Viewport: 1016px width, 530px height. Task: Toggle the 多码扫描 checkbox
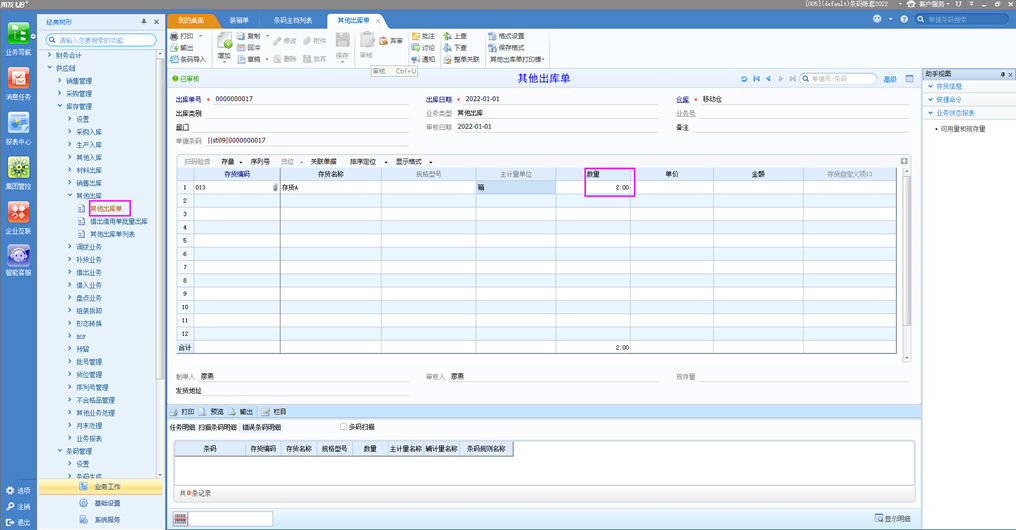[x=343, y=427]
